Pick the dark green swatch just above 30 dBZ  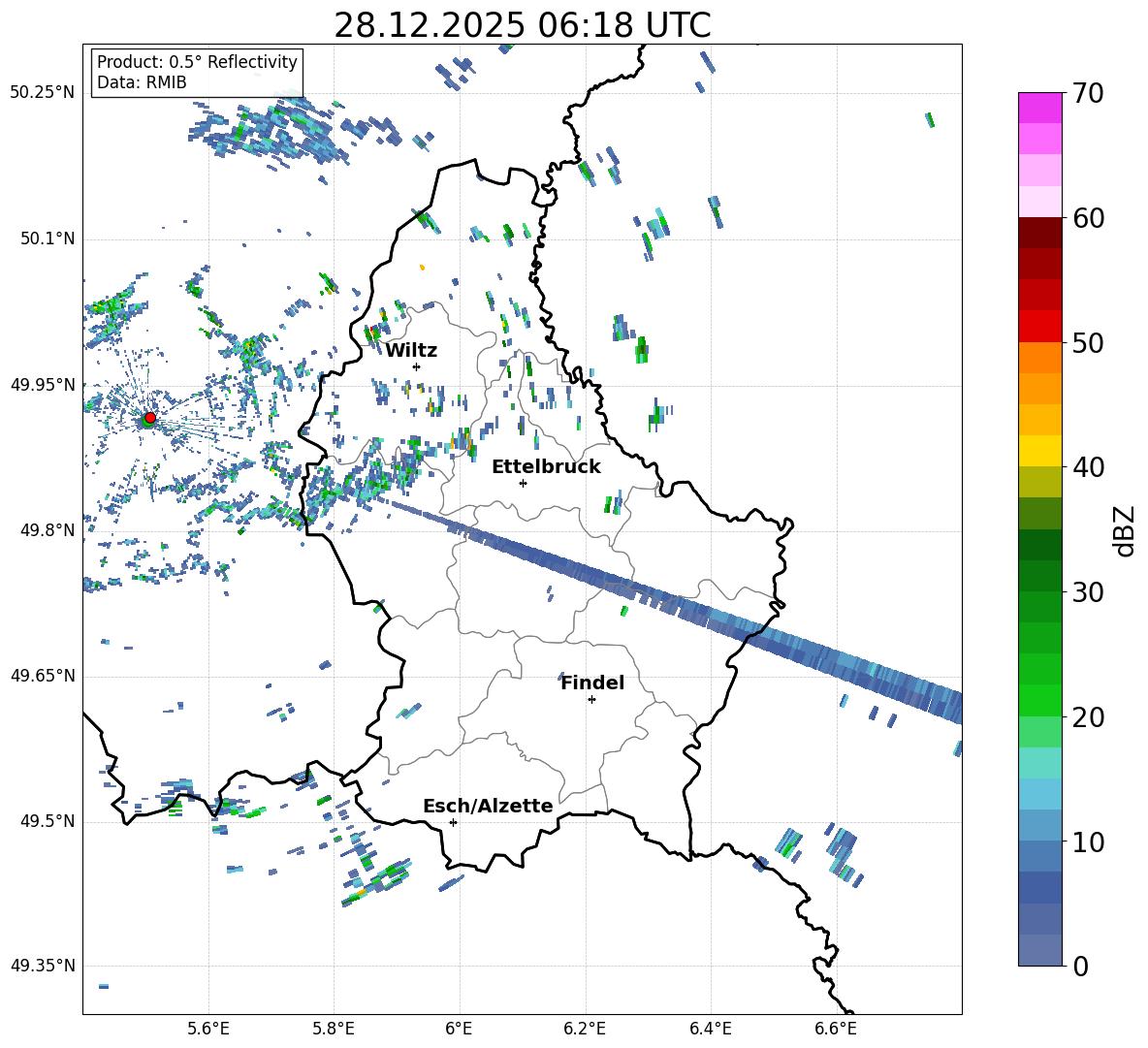[1040, 575]
